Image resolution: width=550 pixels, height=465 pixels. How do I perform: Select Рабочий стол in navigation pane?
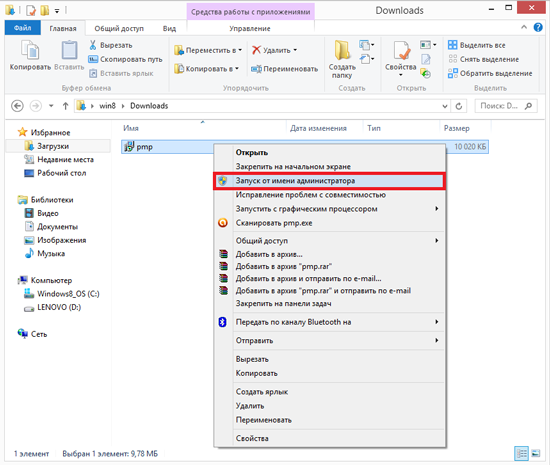tap(55, 173)
